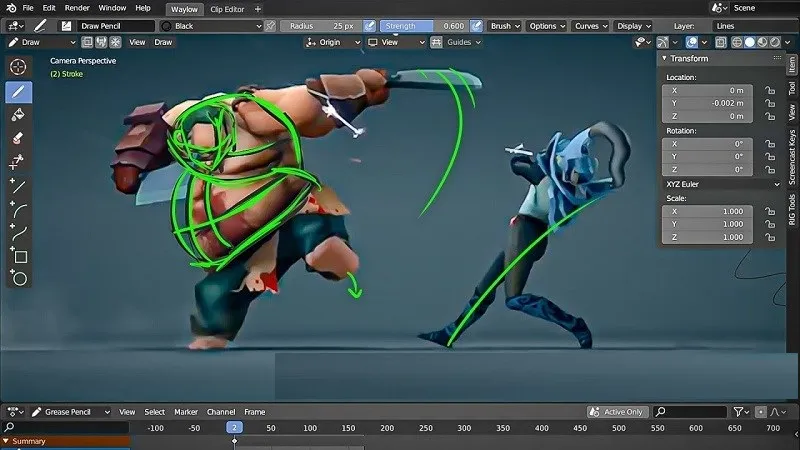Open the Guides dropdown arrow
The height and width of the screenshot is (450, 800).
point(478,42)
